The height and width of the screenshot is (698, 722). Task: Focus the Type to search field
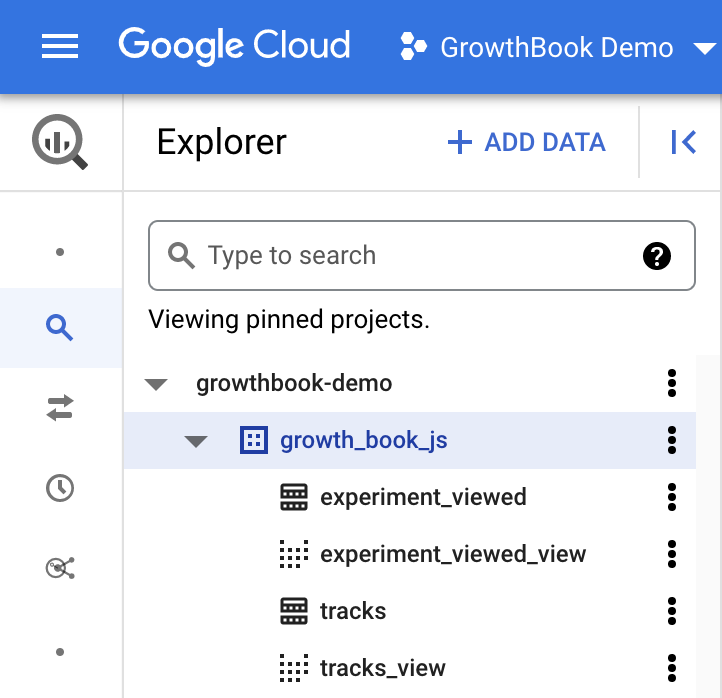[422, 256]
